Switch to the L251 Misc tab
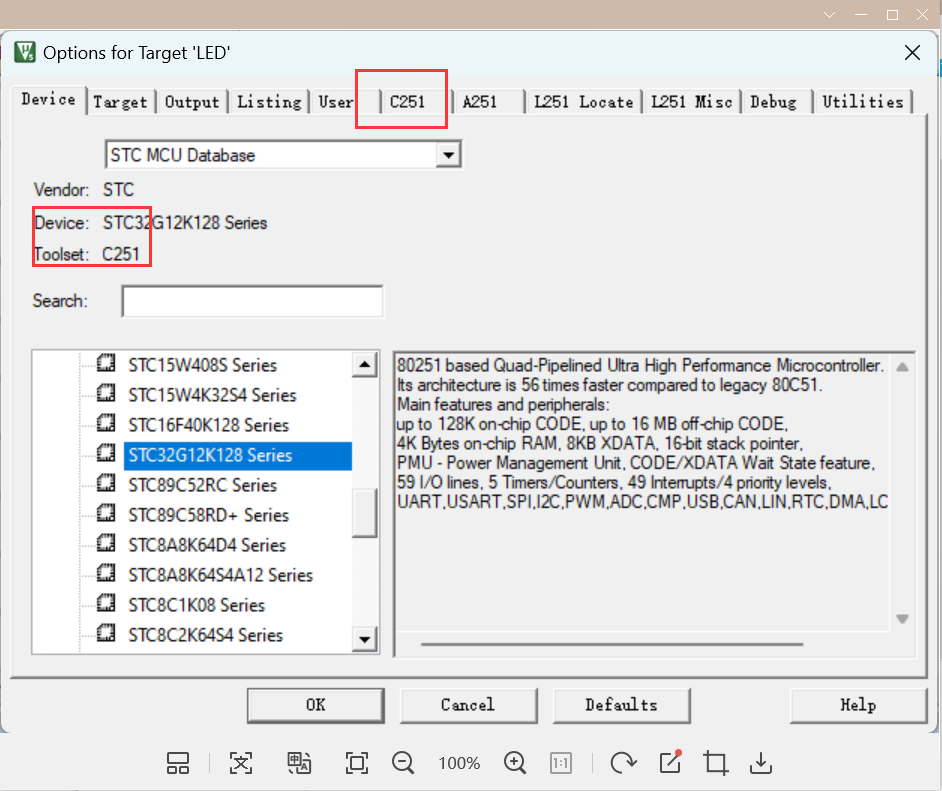Screen dimensions: 942x791 click(x=692, y=102)
